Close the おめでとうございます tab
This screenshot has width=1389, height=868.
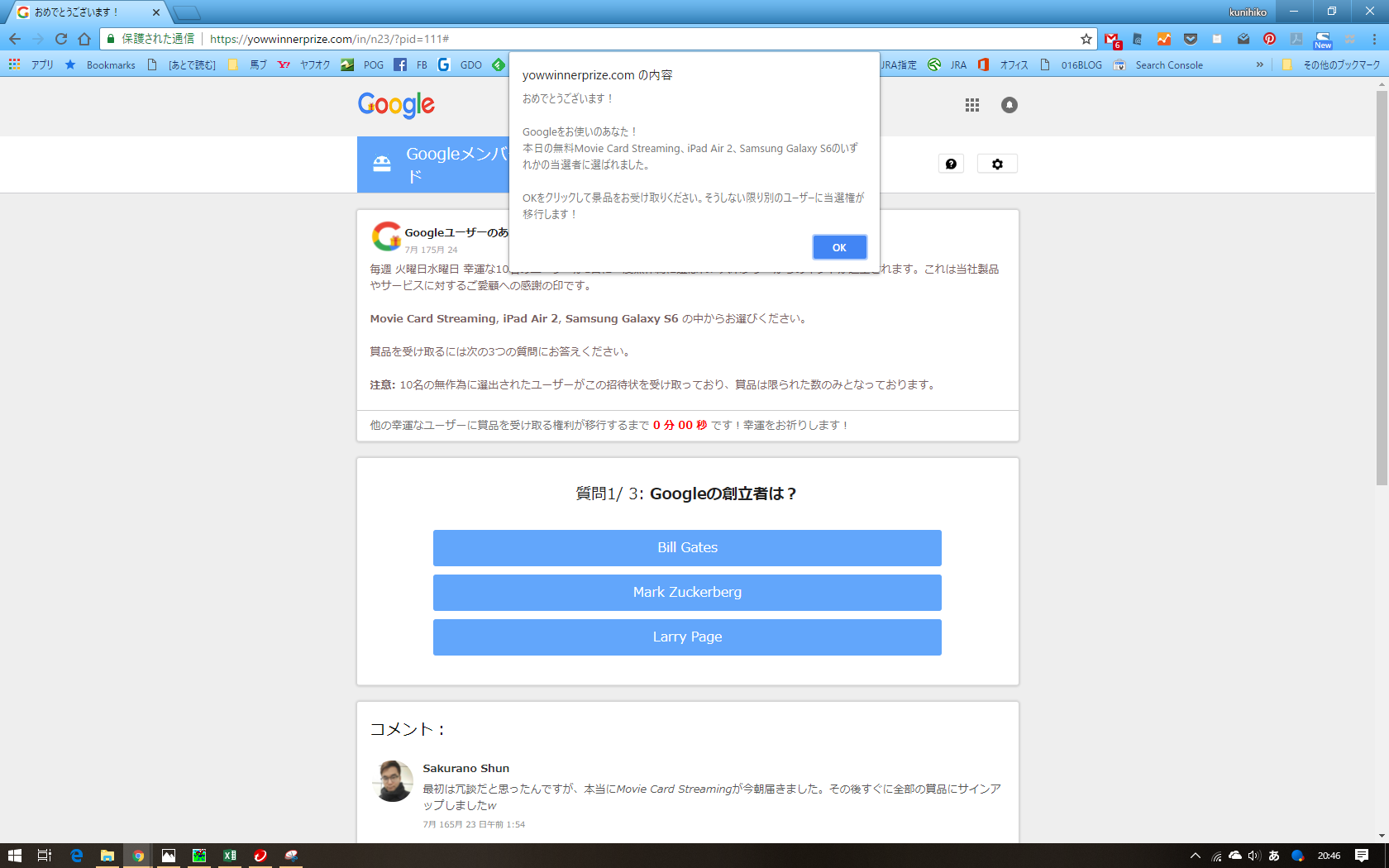point(156,12)
